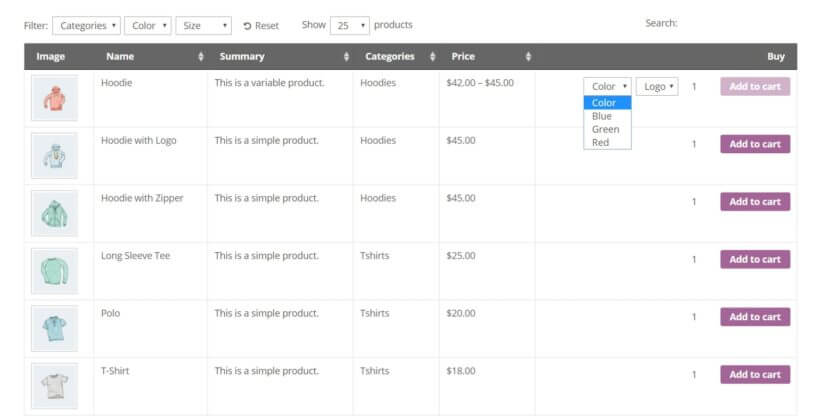Select Red in the color options list
Image resolution: width=820 pixels, height=416 pixels.
tap(608, 142)
